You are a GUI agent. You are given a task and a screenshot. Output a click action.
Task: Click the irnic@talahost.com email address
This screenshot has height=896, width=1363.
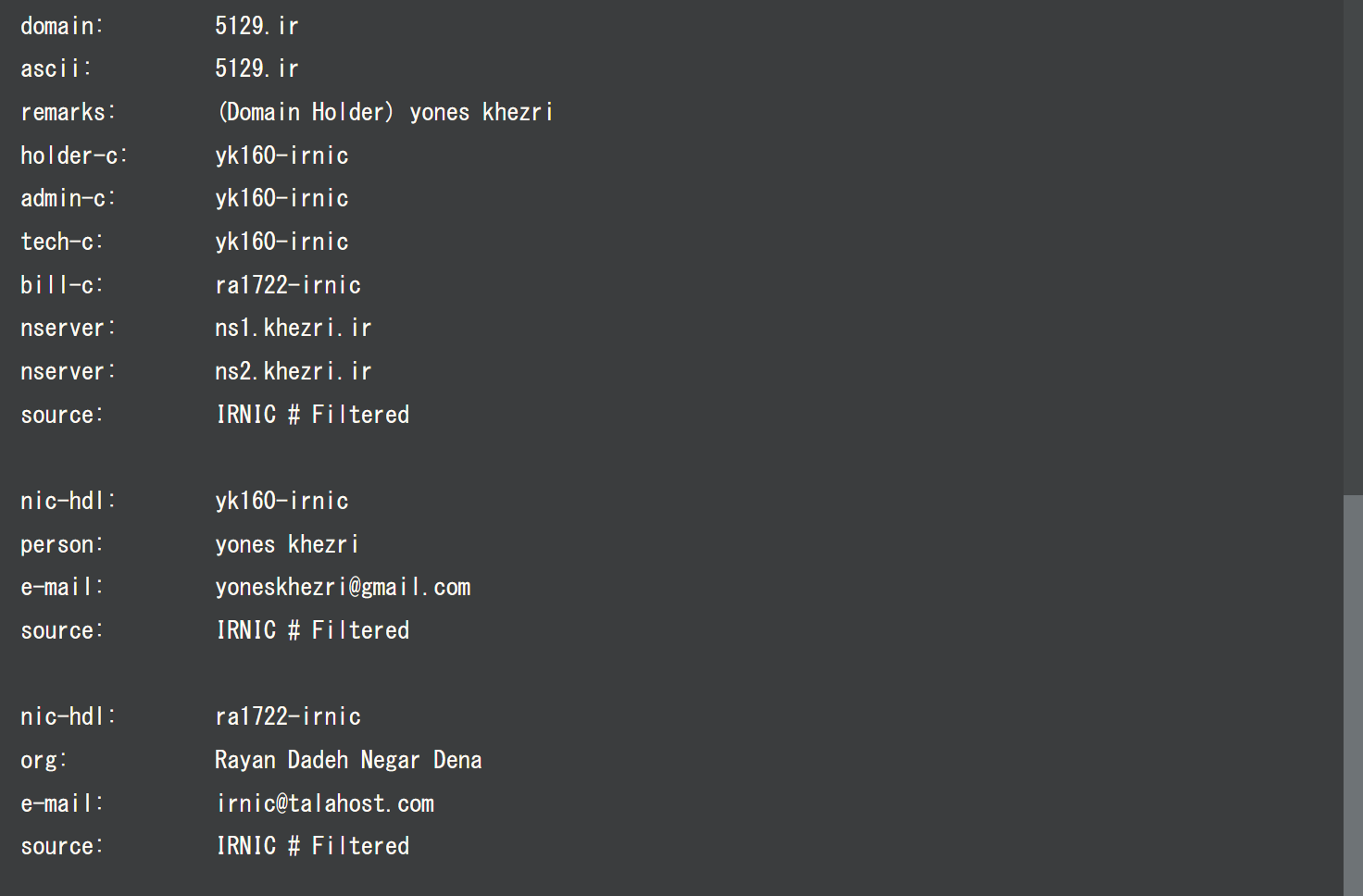[325, 803]
